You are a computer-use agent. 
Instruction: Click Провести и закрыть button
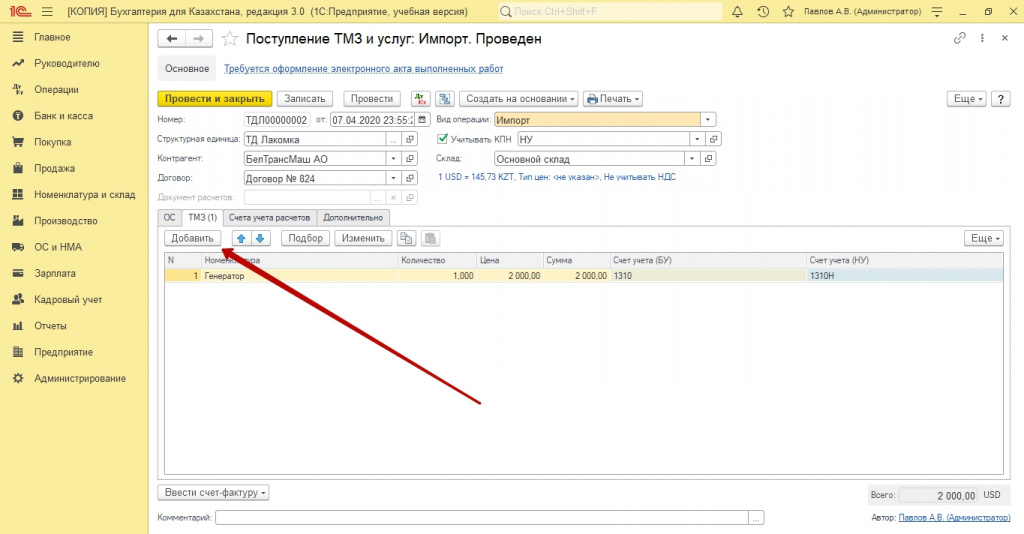(214, 99)
